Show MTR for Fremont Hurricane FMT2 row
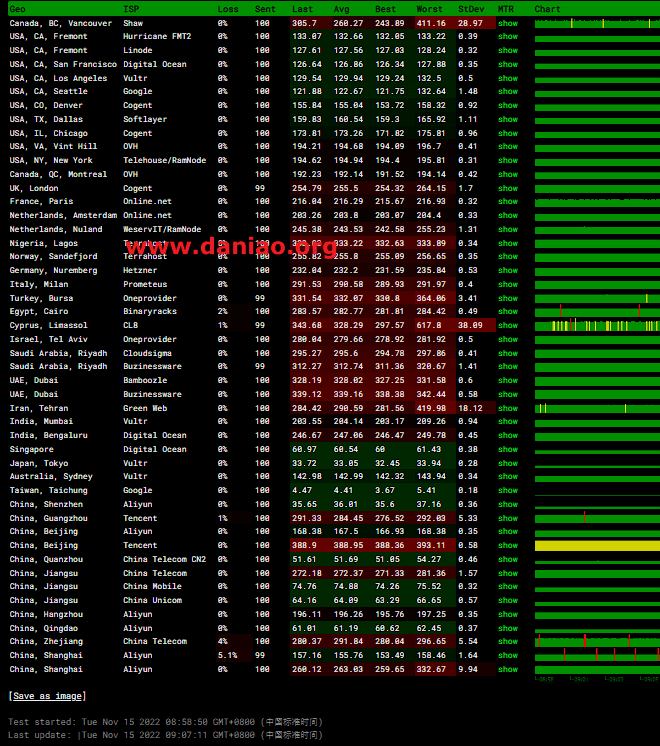This screenshot has height=746, width=660. 508,36
